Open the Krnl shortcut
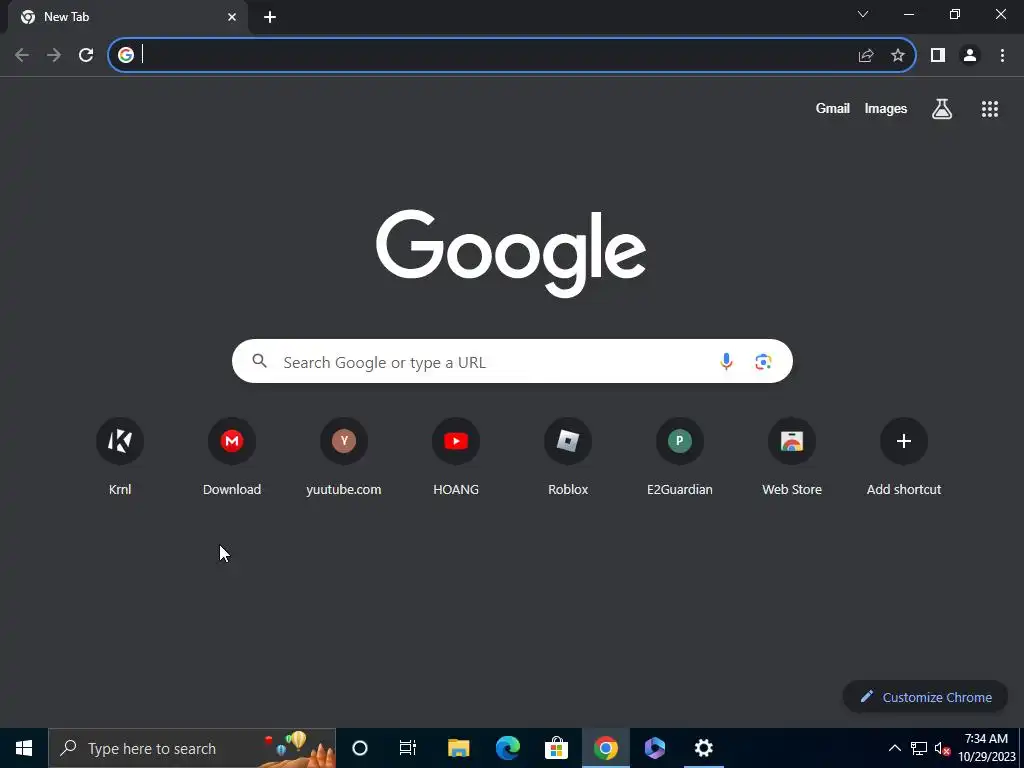The image size is (1024, 768). point(120,456)
